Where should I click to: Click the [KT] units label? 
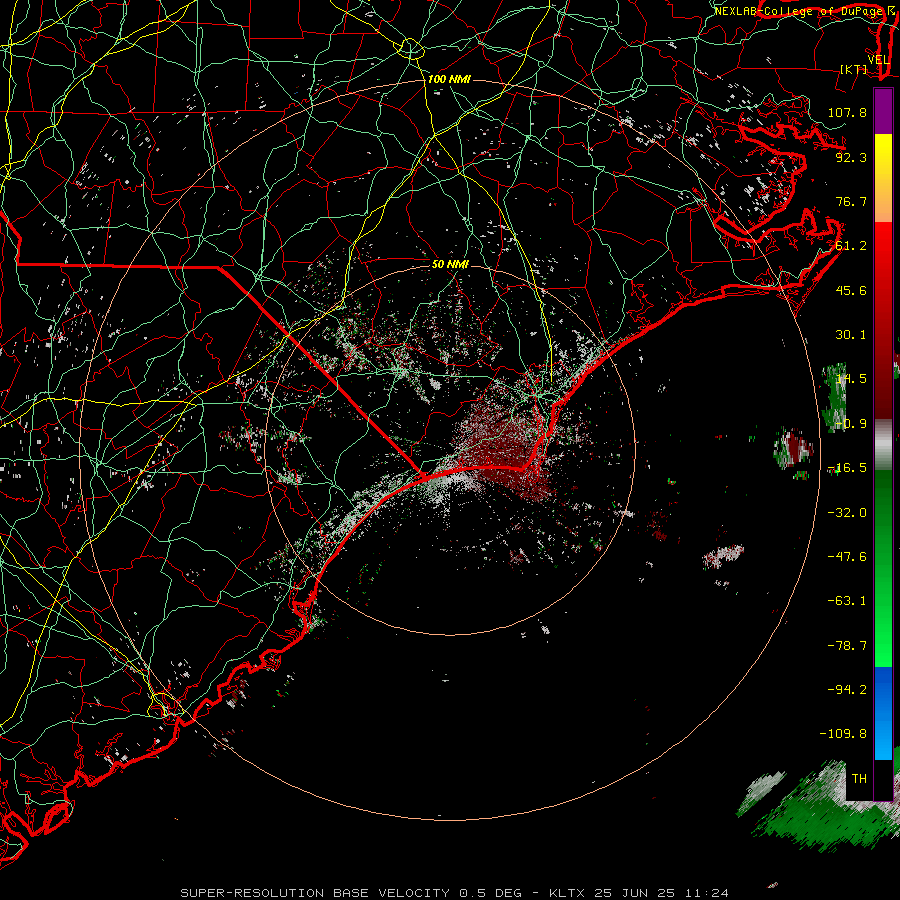coord(854,69)
